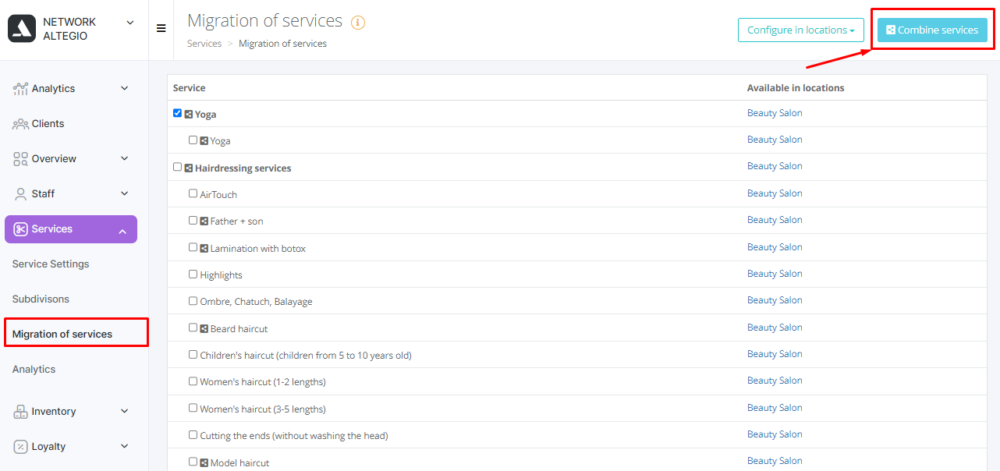The height and width of the screenshot is (471, 1000).
Task: Open Configure in locations dropdown
Action: coord(800,30)
